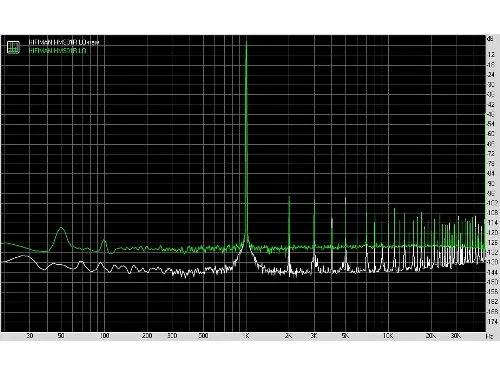Click the -102 dB scale label
The image size is (500, 375).
point(492,203)
